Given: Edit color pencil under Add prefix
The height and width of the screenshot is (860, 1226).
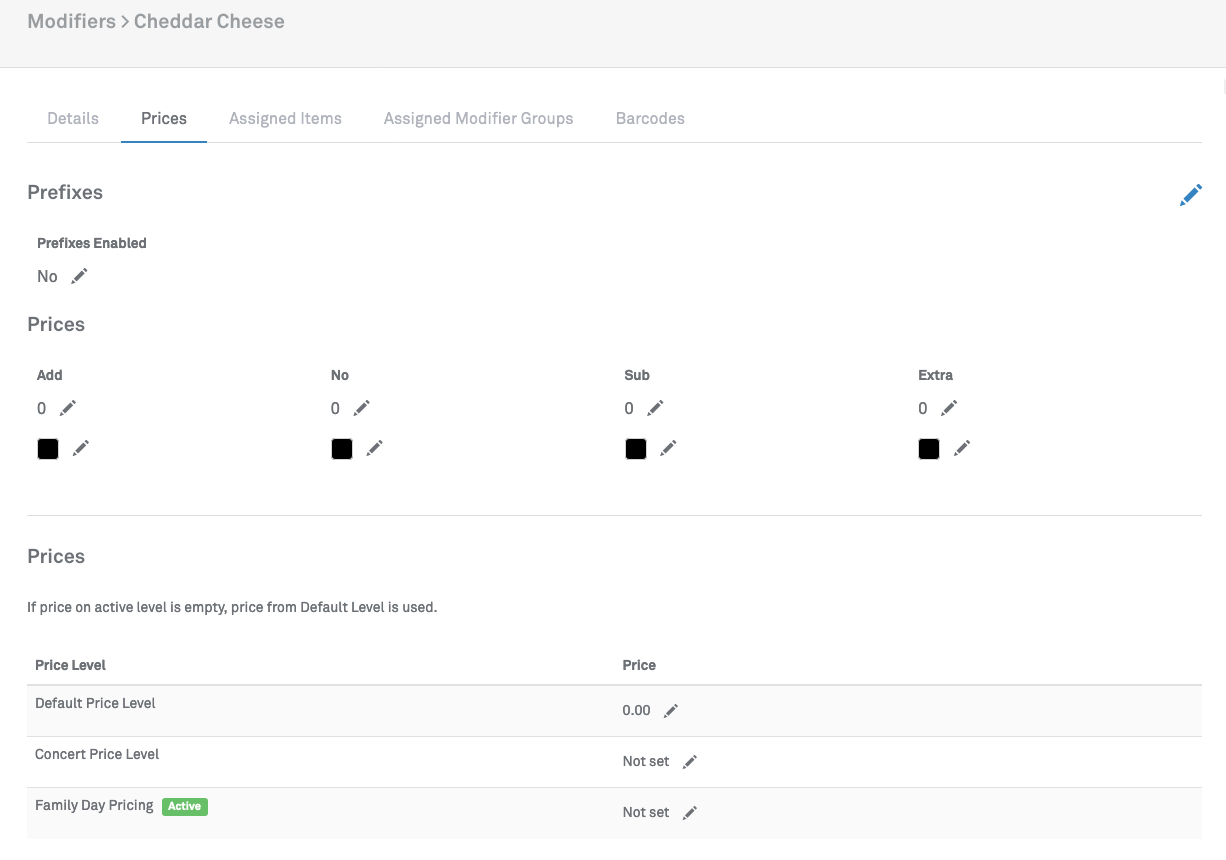Looking at the screenshot, I should point(81,449).
